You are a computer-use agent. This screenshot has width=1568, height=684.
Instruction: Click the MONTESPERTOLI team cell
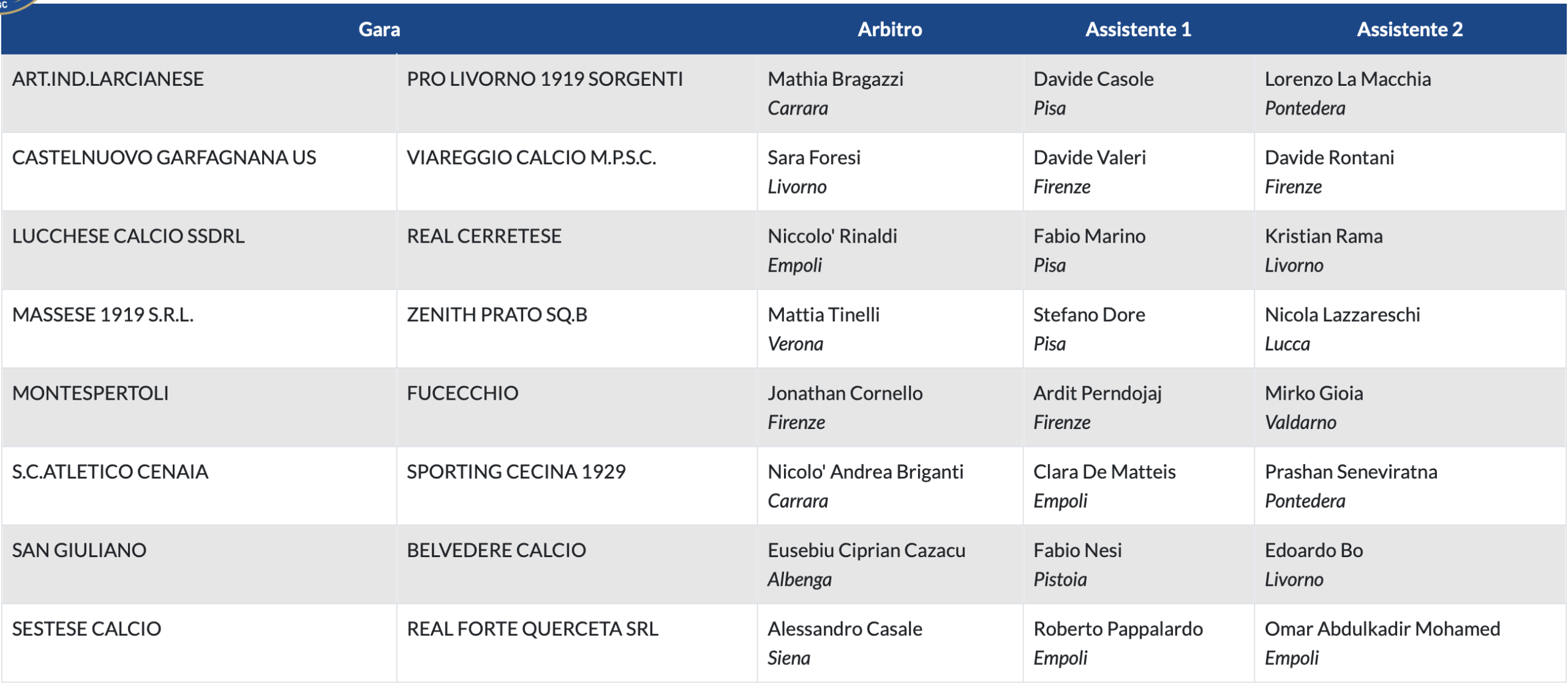(91, 393)
